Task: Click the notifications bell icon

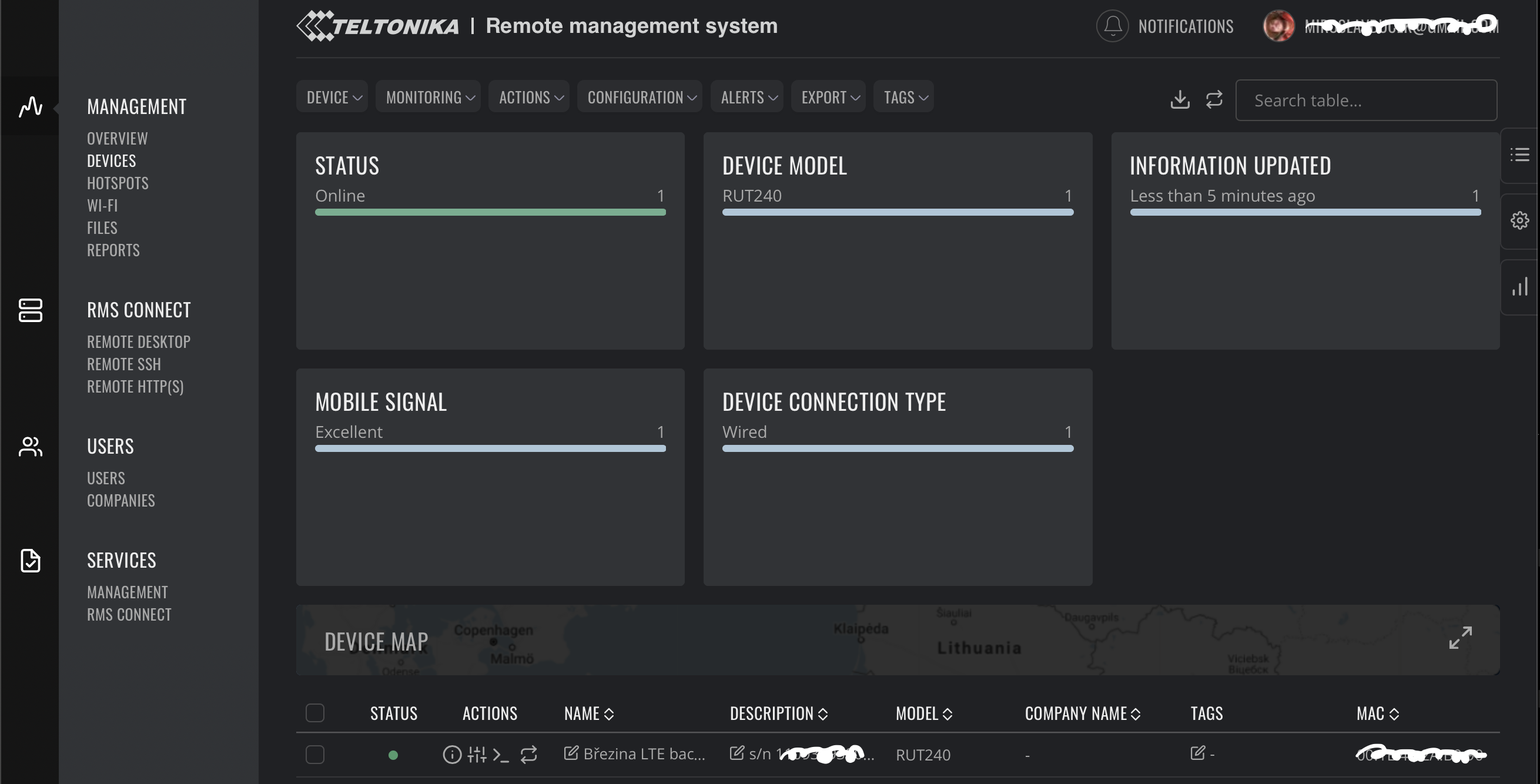Action: click(x=1113, y=27)
